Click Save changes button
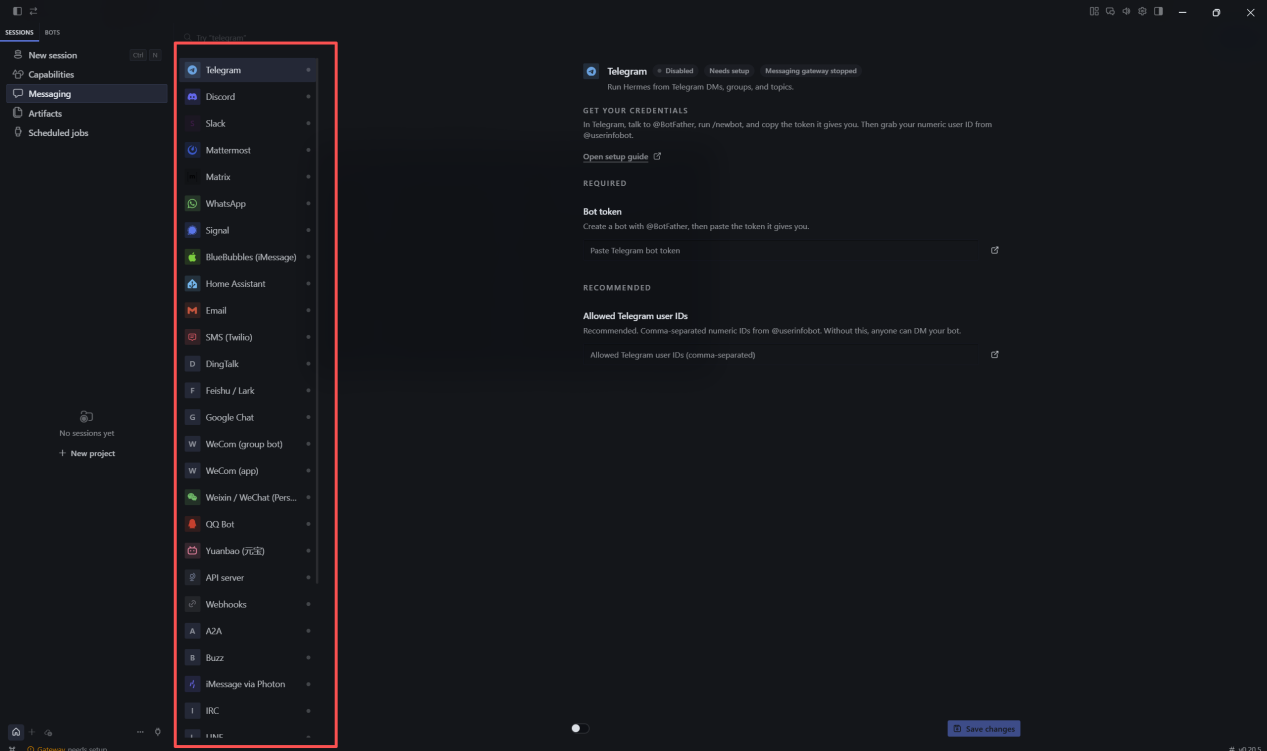This screenshot has width=1267, height=751. click(984, 729)
